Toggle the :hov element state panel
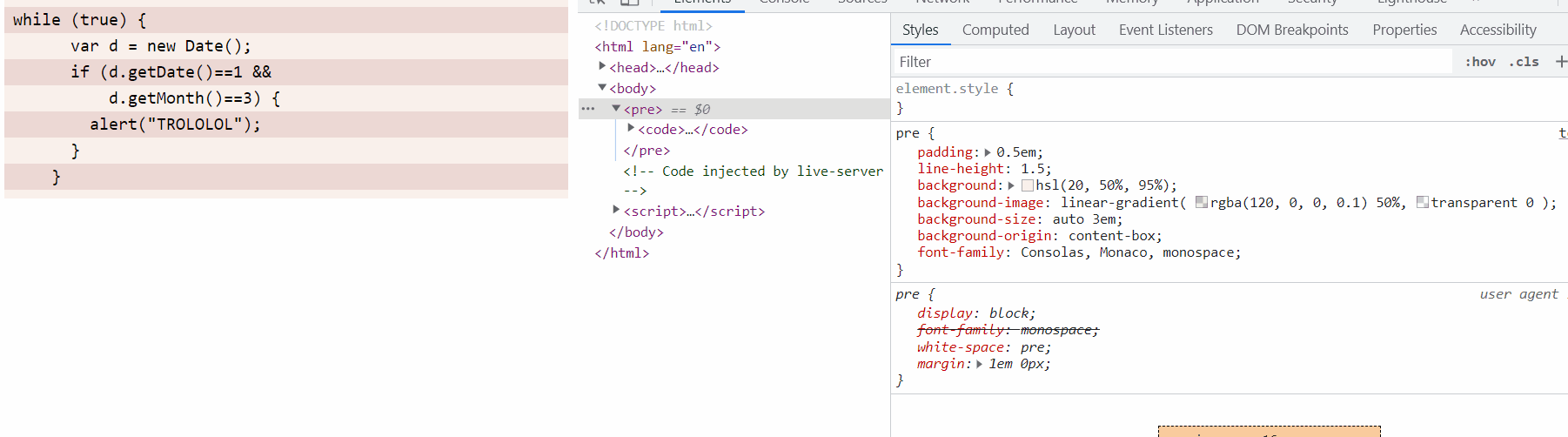This screenshot has height=437, width=1568. click(1480, 62)
